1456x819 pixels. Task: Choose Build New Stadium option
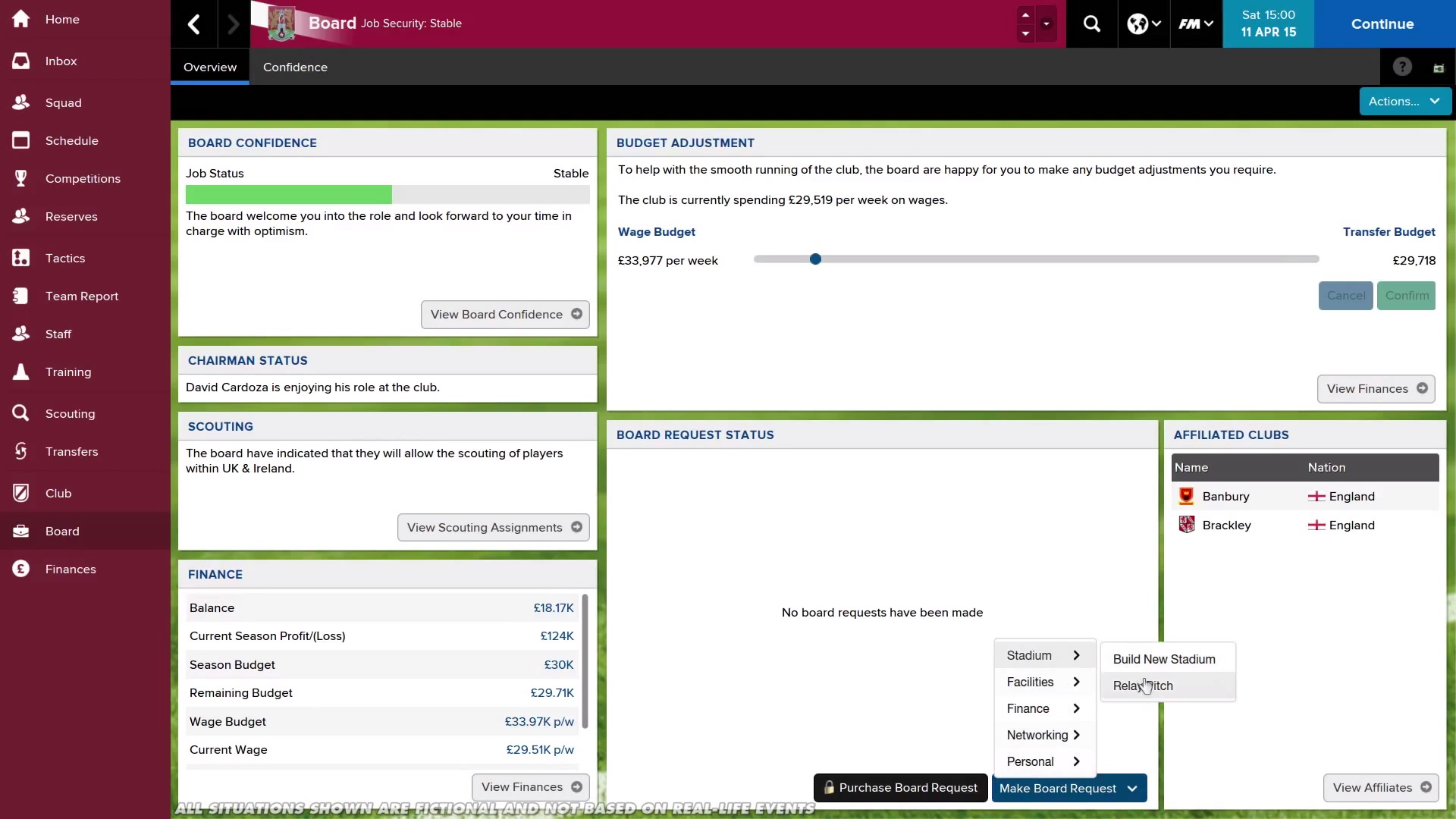[1163, 659]
